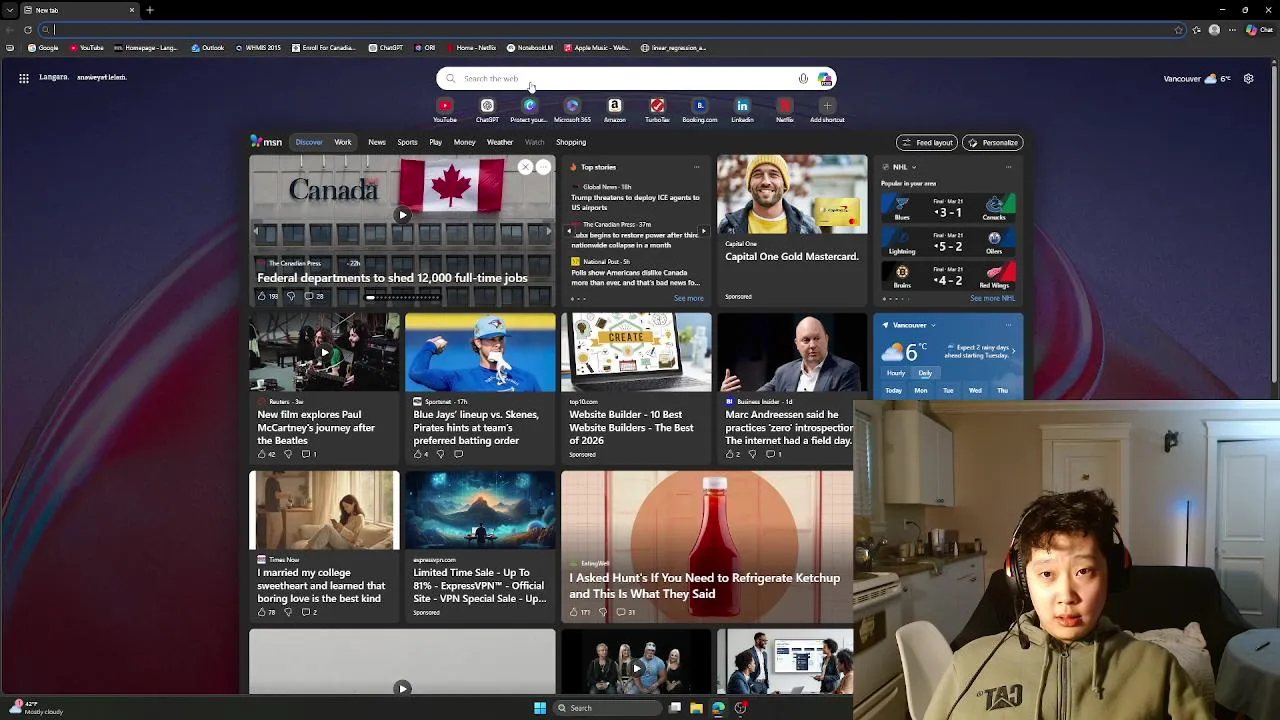Click the Task View taskbar icon
Viewport: 1280px width, 720px height.
(675, 708)
